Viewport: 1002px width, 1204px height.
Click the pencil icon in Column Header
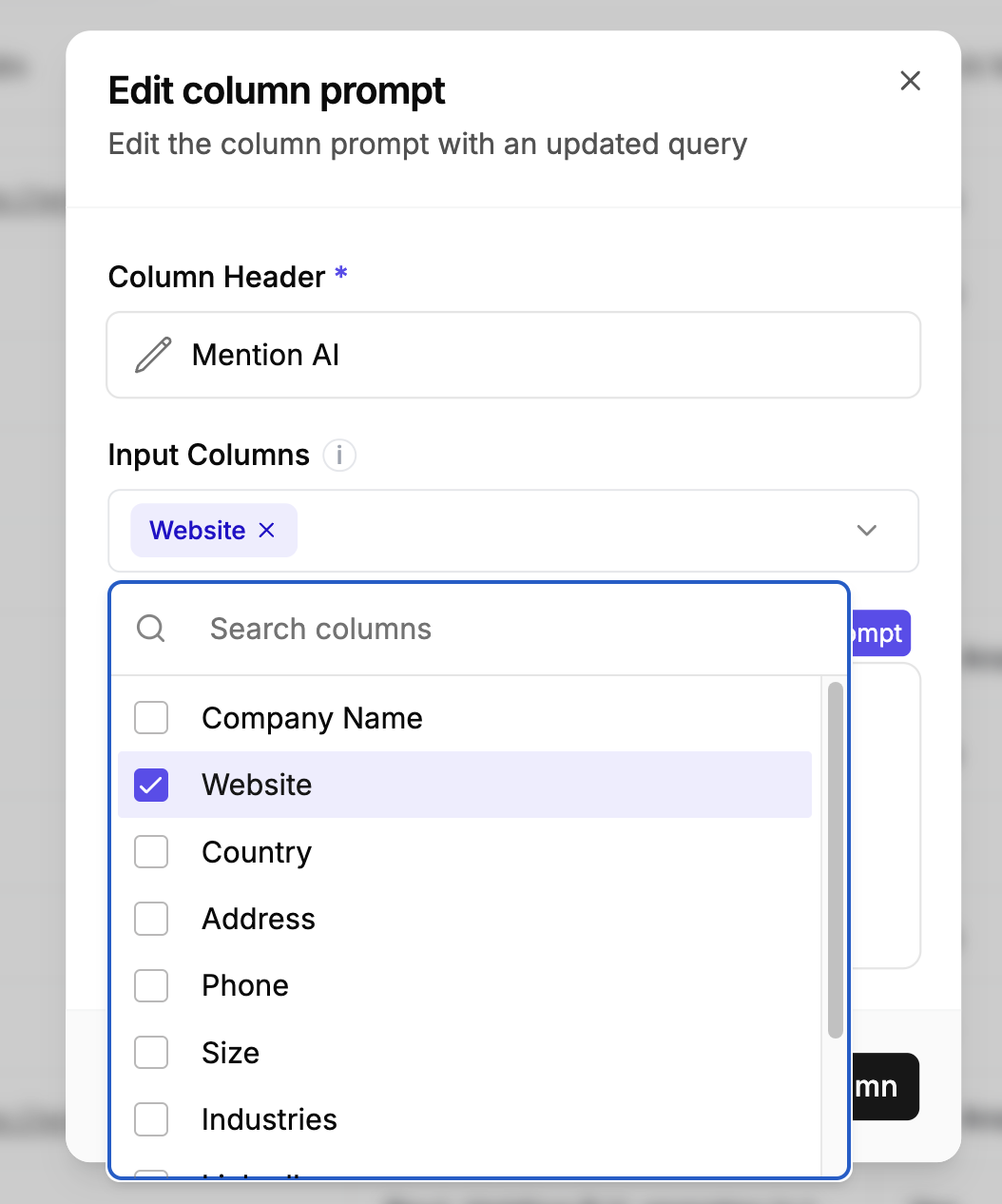153,355
